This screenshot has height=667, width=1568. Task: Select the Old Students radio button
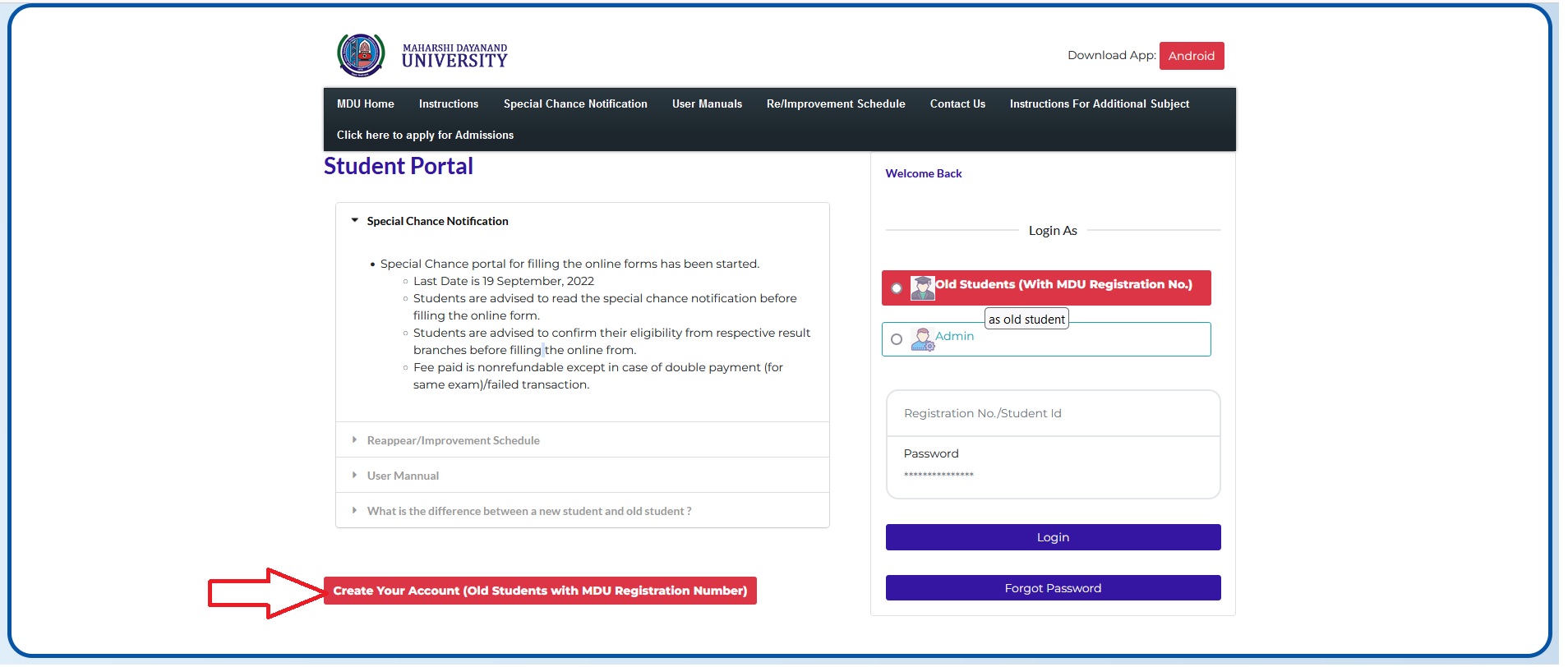[x=897, y=288]
